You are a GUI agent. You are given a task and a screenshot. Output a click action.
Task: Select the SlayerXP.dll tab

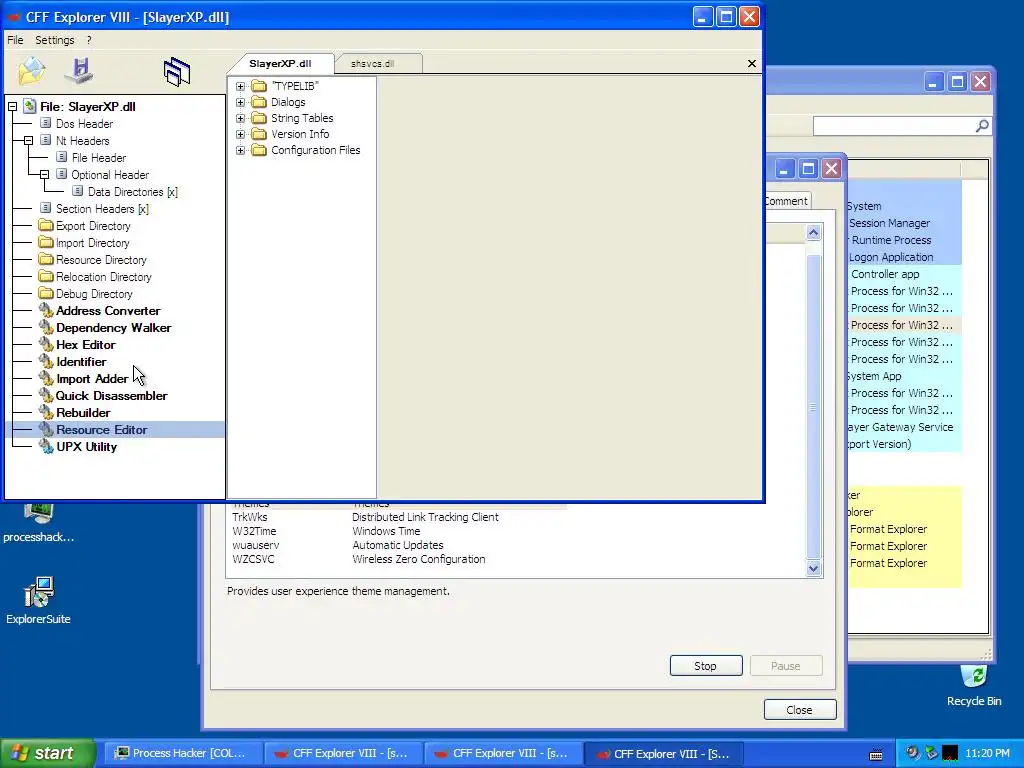pyautogui.click(x=280, y=63)
